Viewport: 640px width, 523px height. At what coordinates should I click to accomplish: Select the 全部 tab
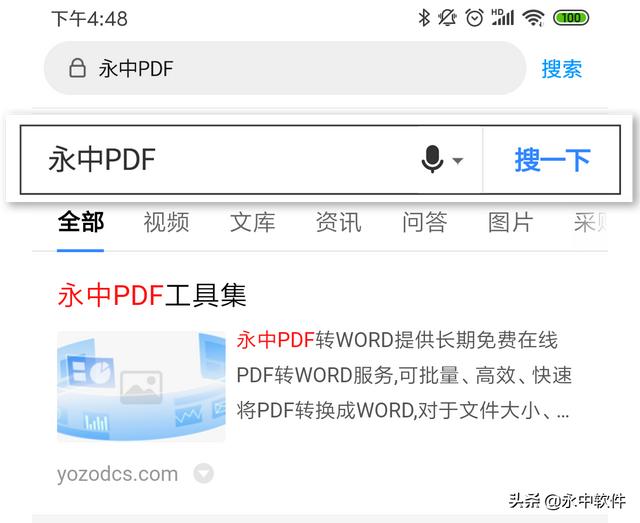(x=81, y=222)
